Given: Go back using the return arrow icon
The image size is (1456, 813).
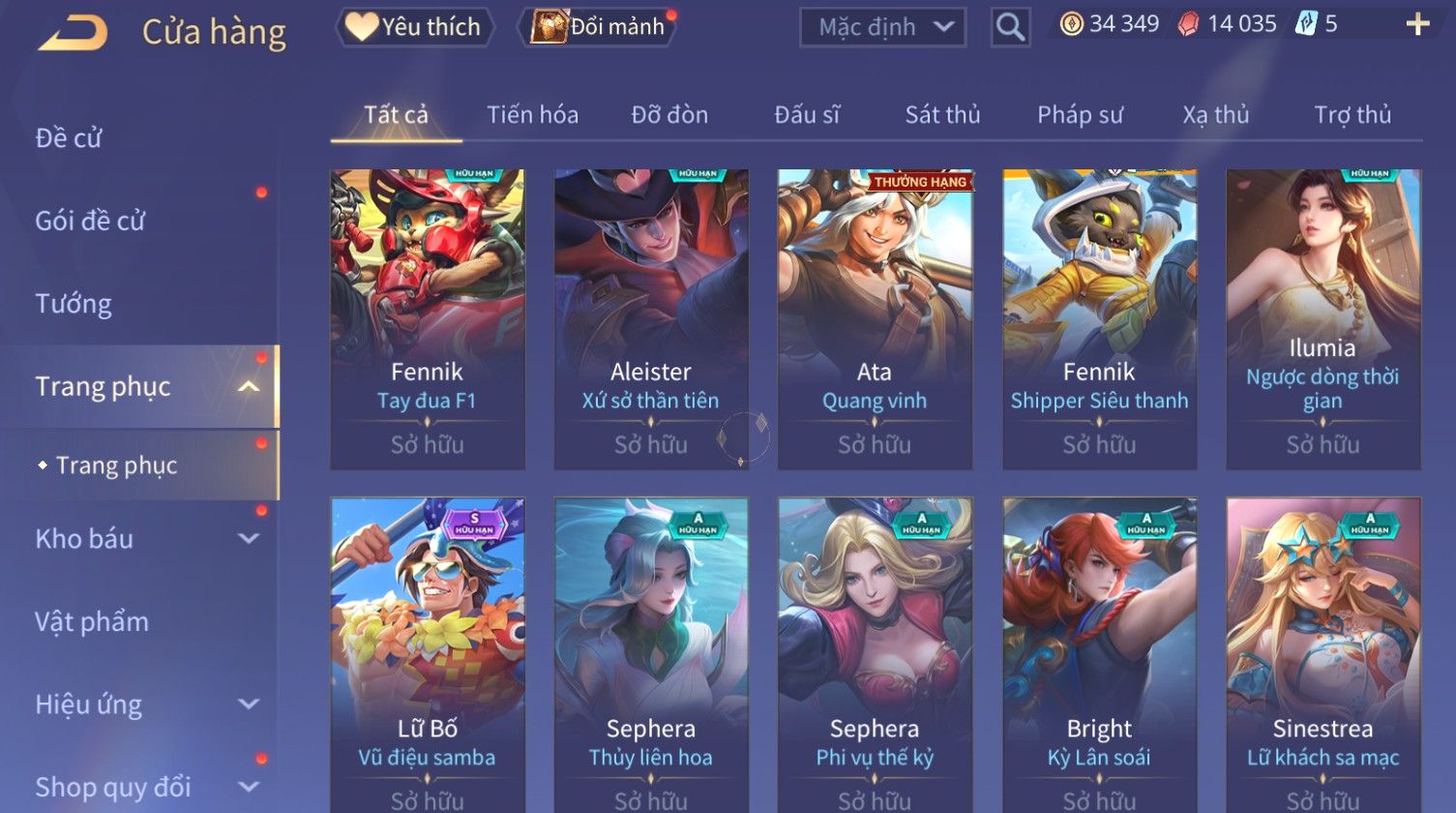Looking at the screenshot, I should (x=73, y=33).
